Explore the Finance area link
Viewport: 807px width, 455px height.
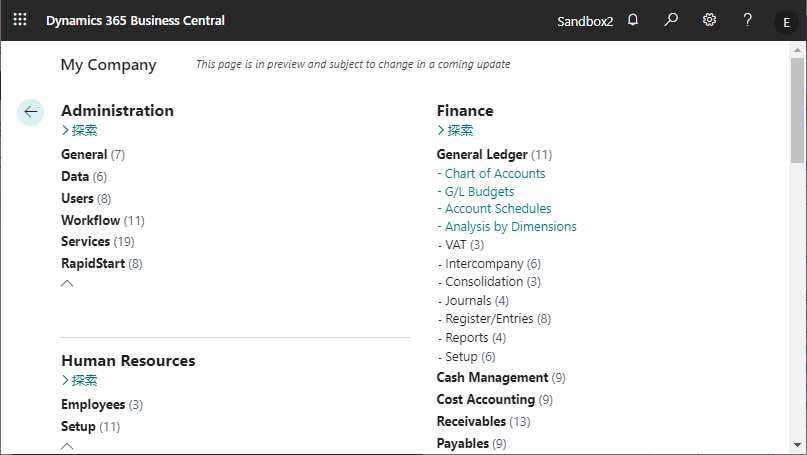pyautogui.click(x=455, y=130)
